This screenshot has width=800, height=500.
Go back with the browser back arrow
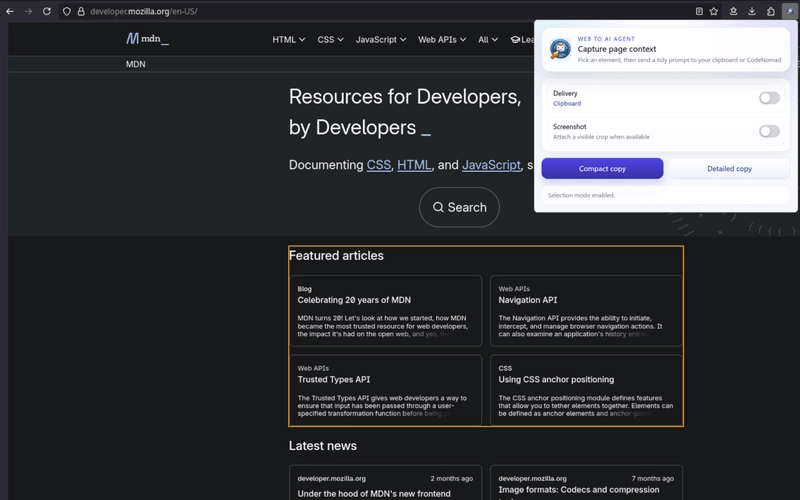point(10,11)
